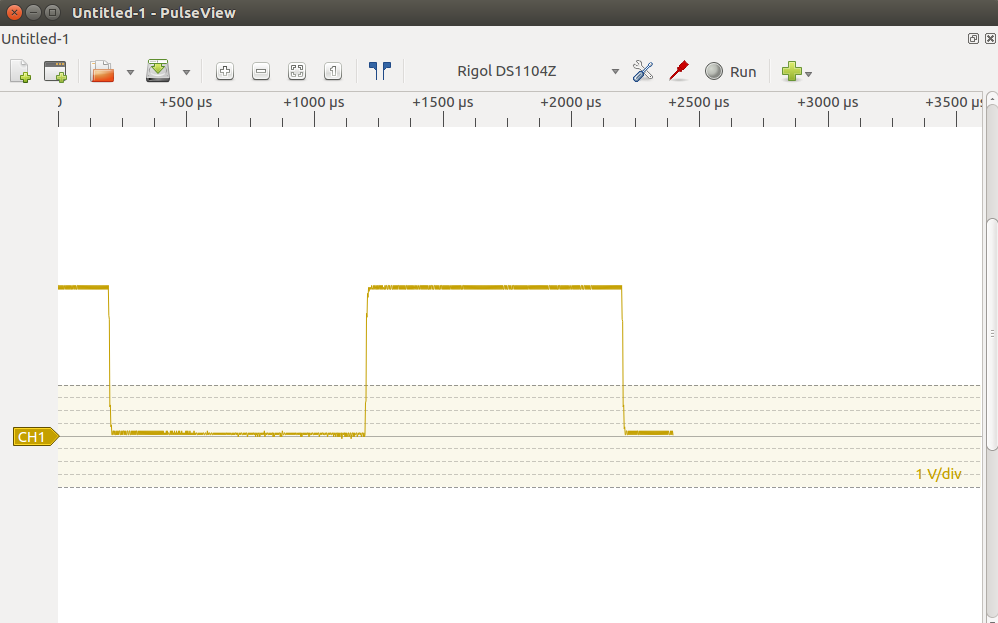Screen dimensions: 998x623
Task: Click the vertical scrollbar handle
Action: tap(992, 335)
